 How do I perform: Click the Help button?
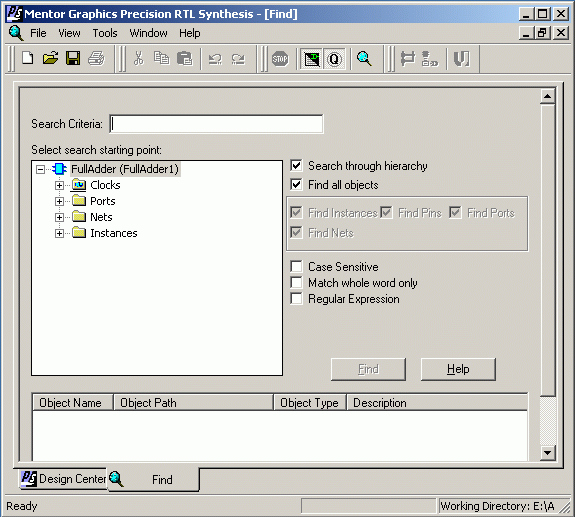click(458, 369)
